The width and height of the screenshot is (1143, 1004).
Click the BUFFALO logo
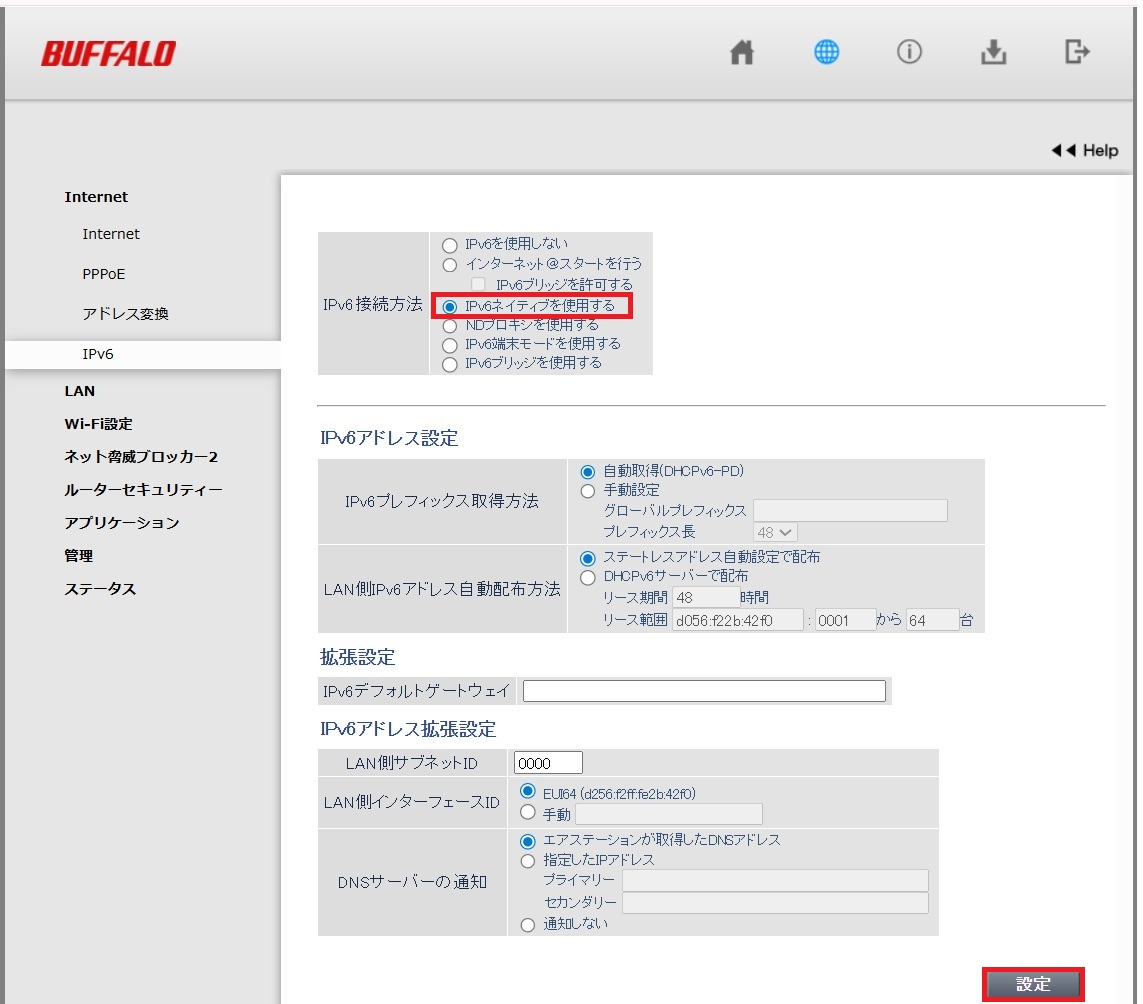[x=109, y=53]
